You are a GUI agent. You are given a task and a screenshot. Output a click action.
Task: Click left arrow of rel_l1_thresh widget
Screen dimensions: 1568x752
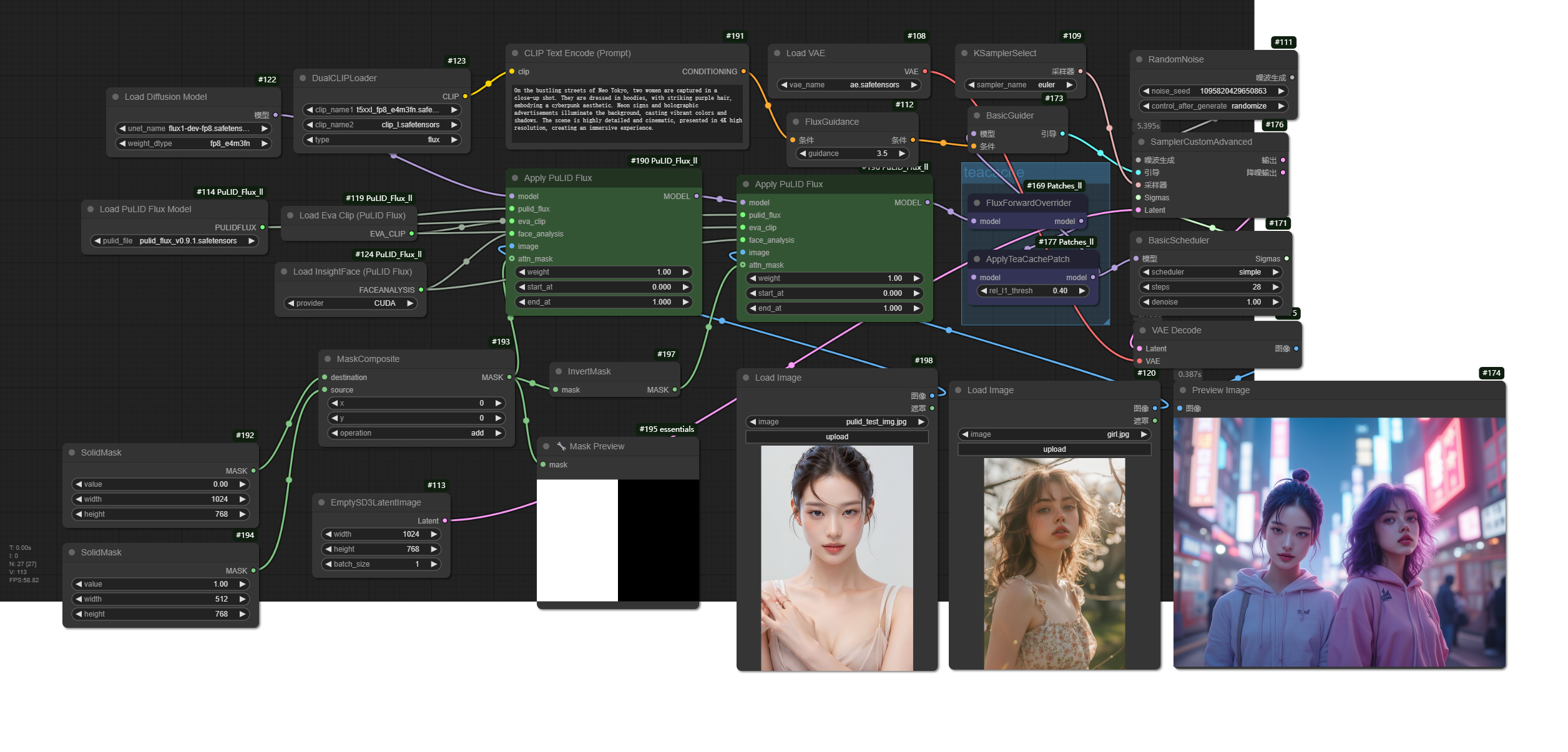tap(984, 291)
